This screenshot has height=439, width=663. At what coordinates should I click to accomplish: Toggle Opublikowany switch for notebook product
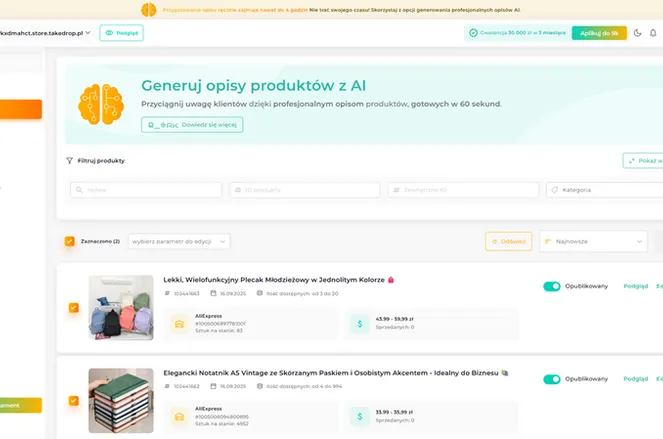551,379
